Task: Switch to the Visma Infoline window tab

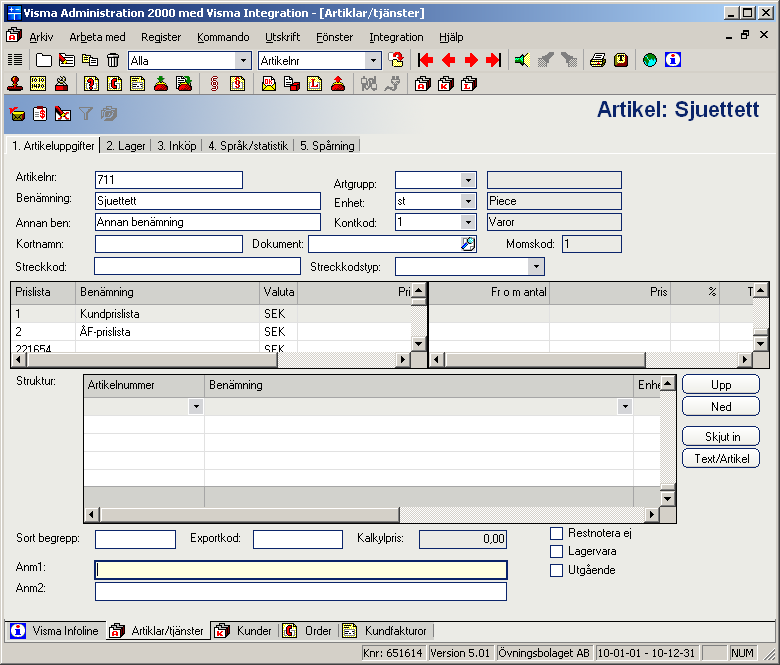Action: pos(56,631)
